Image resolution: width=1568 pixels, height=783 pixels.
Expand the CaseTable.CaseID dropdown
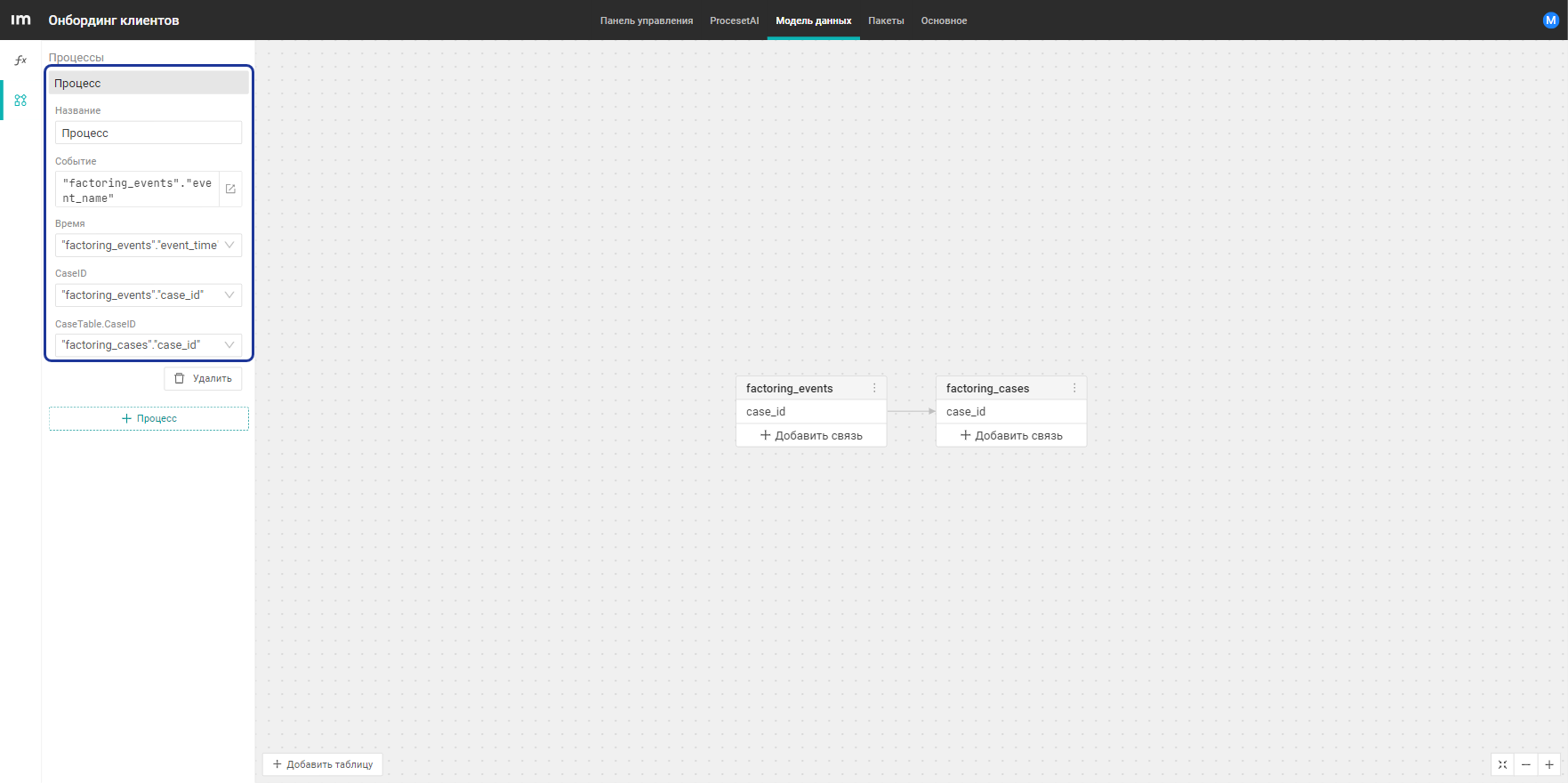229,344
